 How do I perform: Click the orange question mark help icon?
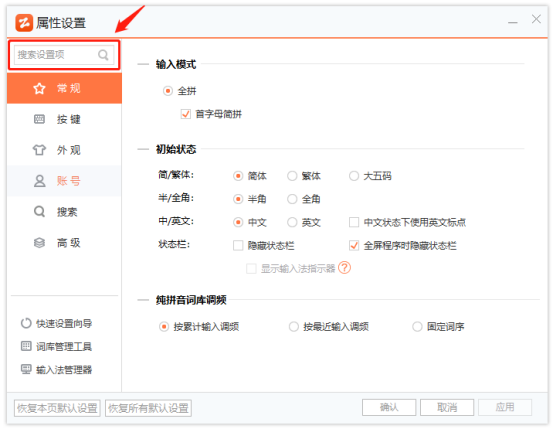coord(344,268)
